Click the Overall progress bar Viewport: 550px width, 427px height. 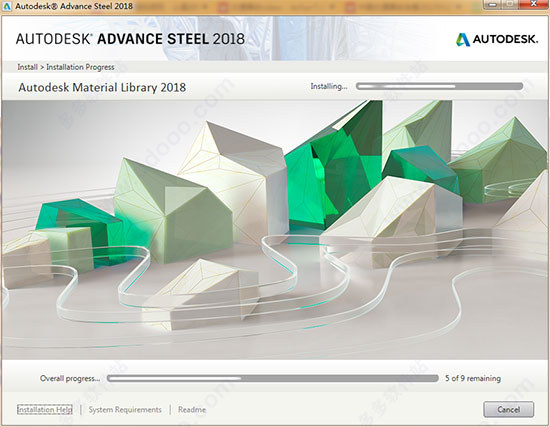tap(273, 378)
